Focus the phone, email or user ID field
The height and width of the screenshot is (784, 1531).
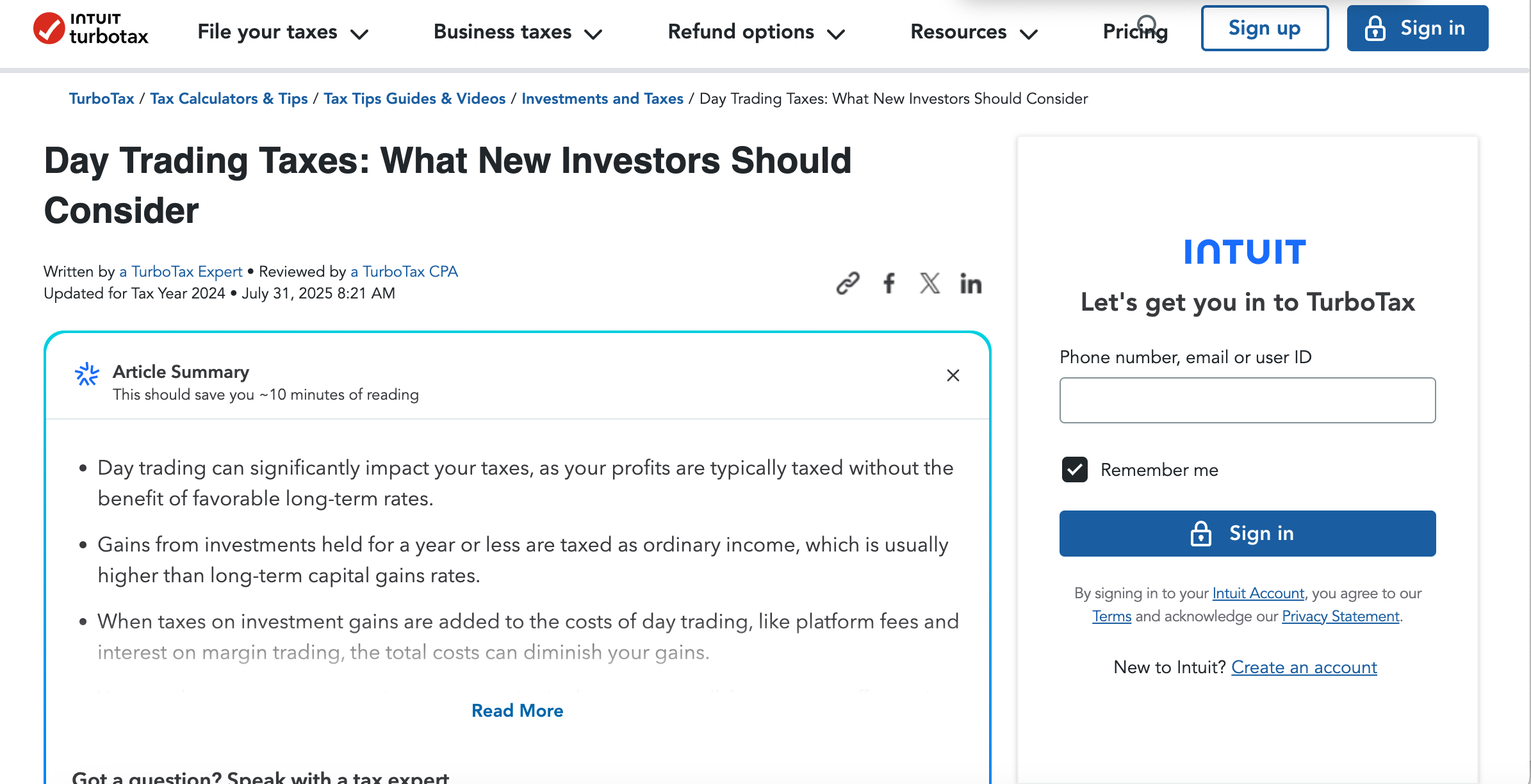(x=1247, y=400)
